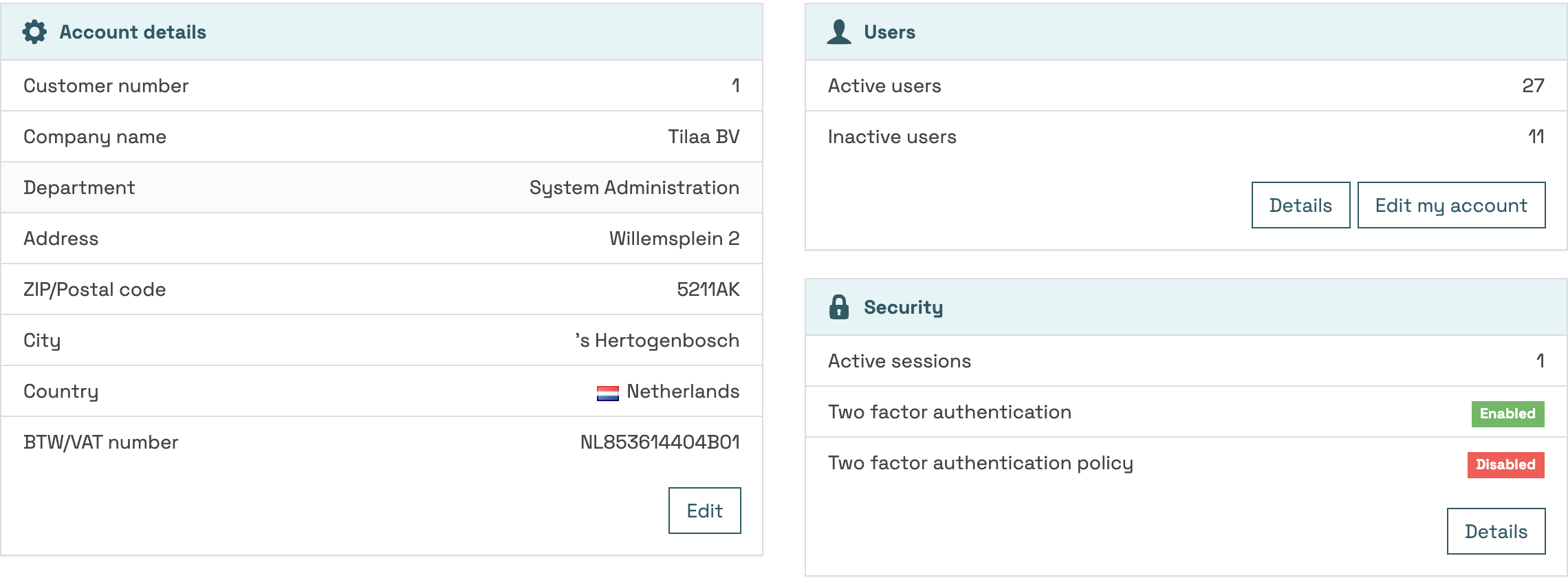Viewport: 1568px width, 578px height.
Task: Click the Two factor authentication policy label
Action: tap(980, 463)
